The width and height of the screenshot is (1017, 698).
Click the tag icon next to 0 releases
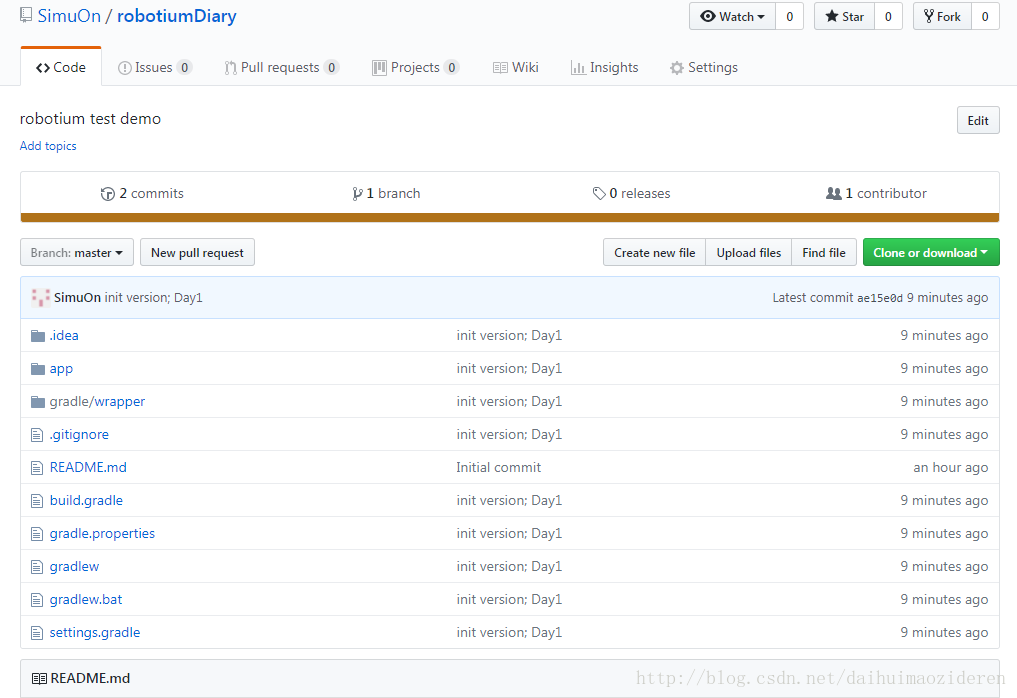coord(599,194)
